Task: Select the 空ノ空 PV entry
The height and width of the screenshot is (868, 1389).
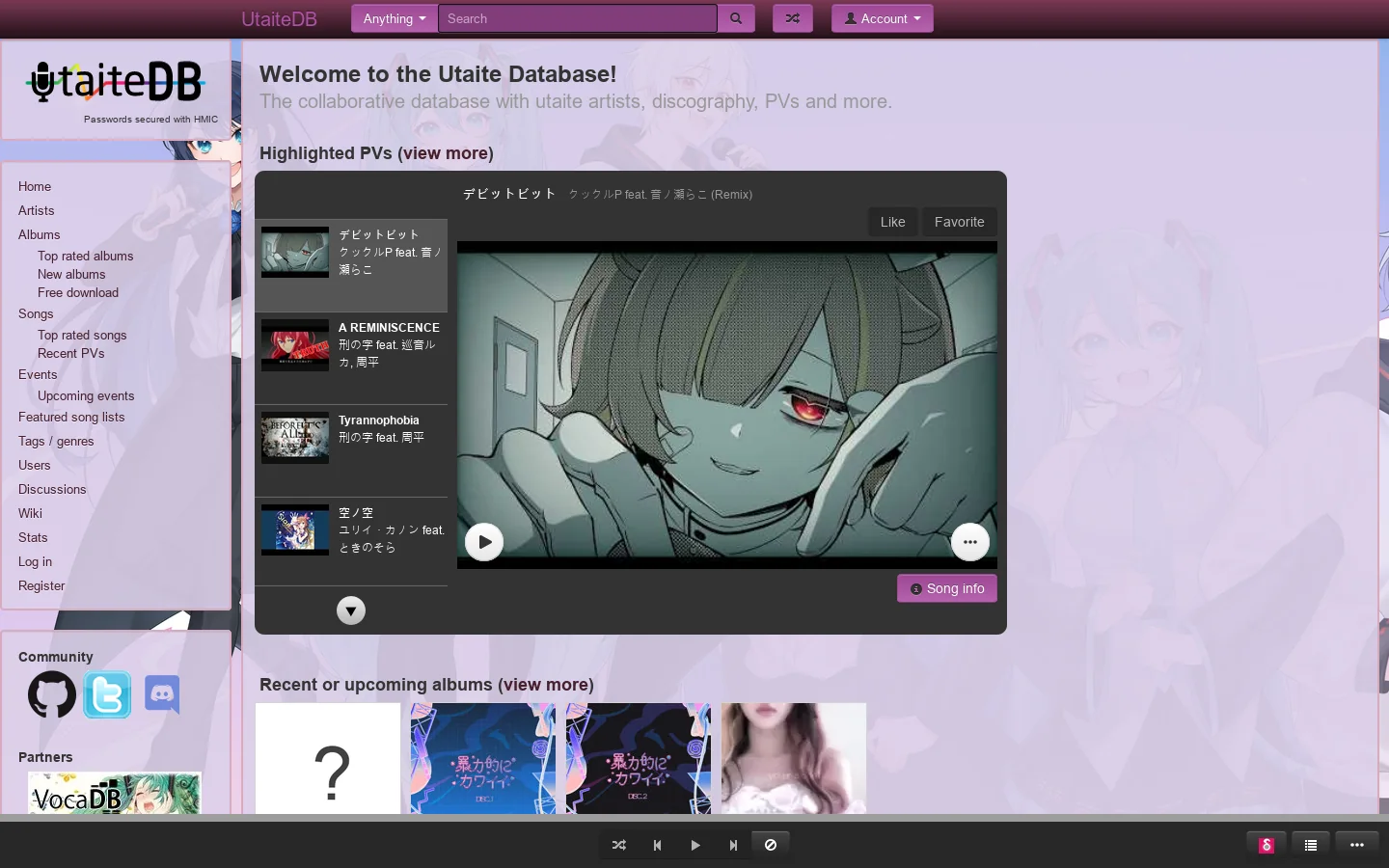Action: (x=351, y=543)
